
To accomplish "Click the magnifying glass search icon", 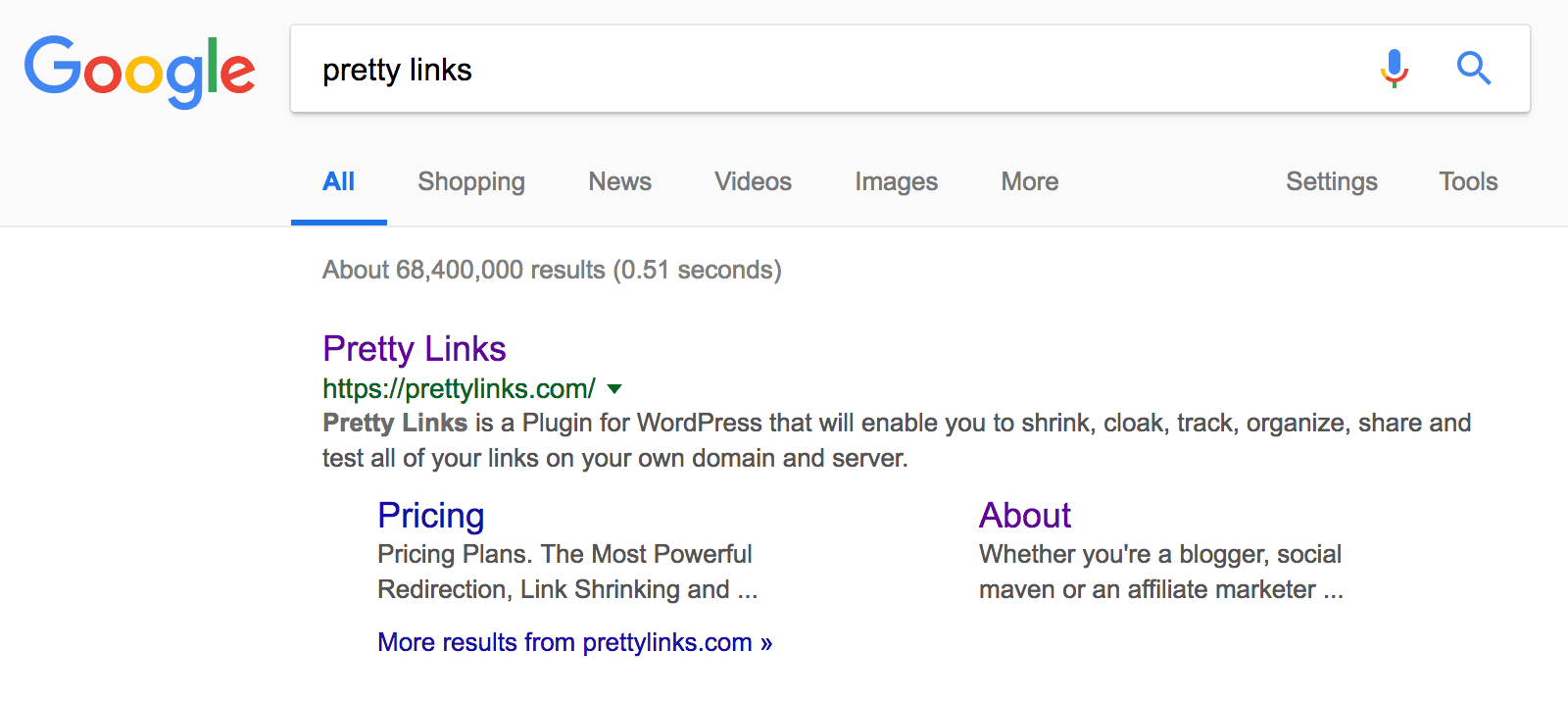I will (1474, 69).
